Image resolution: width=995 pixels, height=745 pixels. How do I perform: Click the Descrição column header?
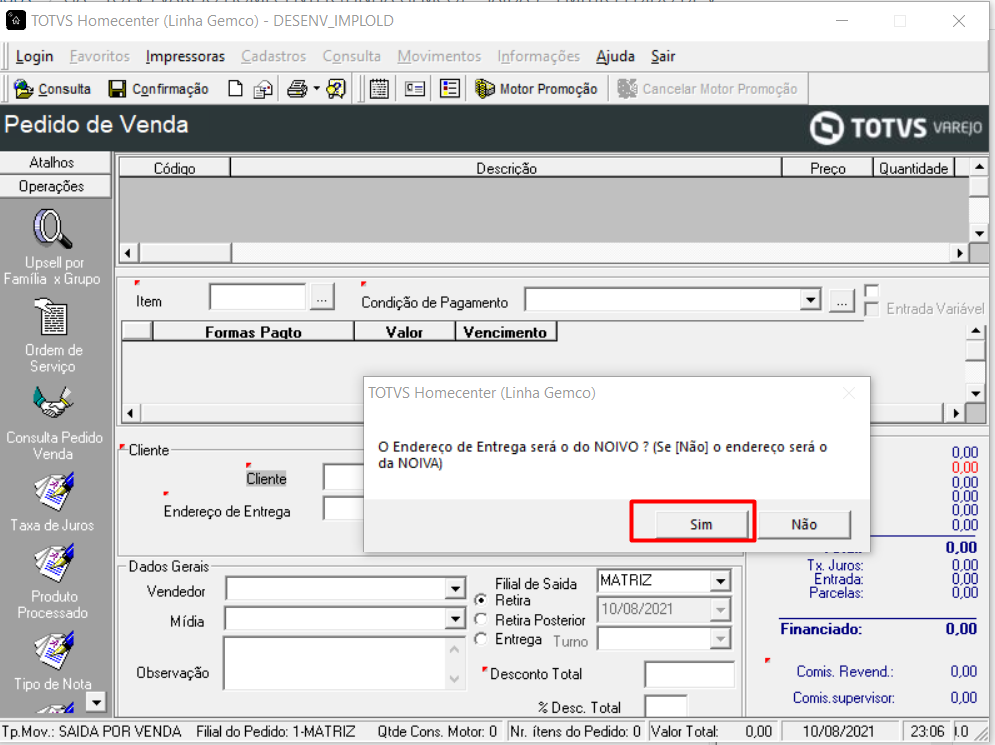[506, 168]
